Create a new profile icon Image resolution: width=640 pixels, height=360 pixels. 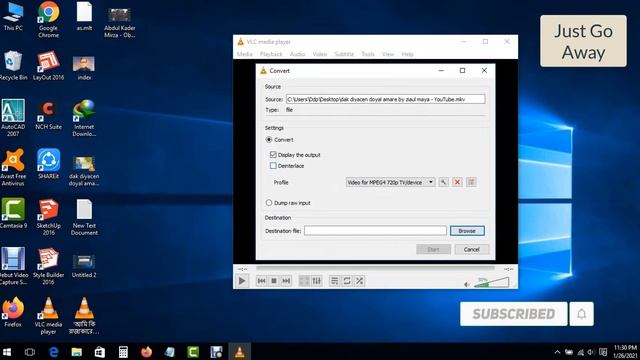pos(471,182)
